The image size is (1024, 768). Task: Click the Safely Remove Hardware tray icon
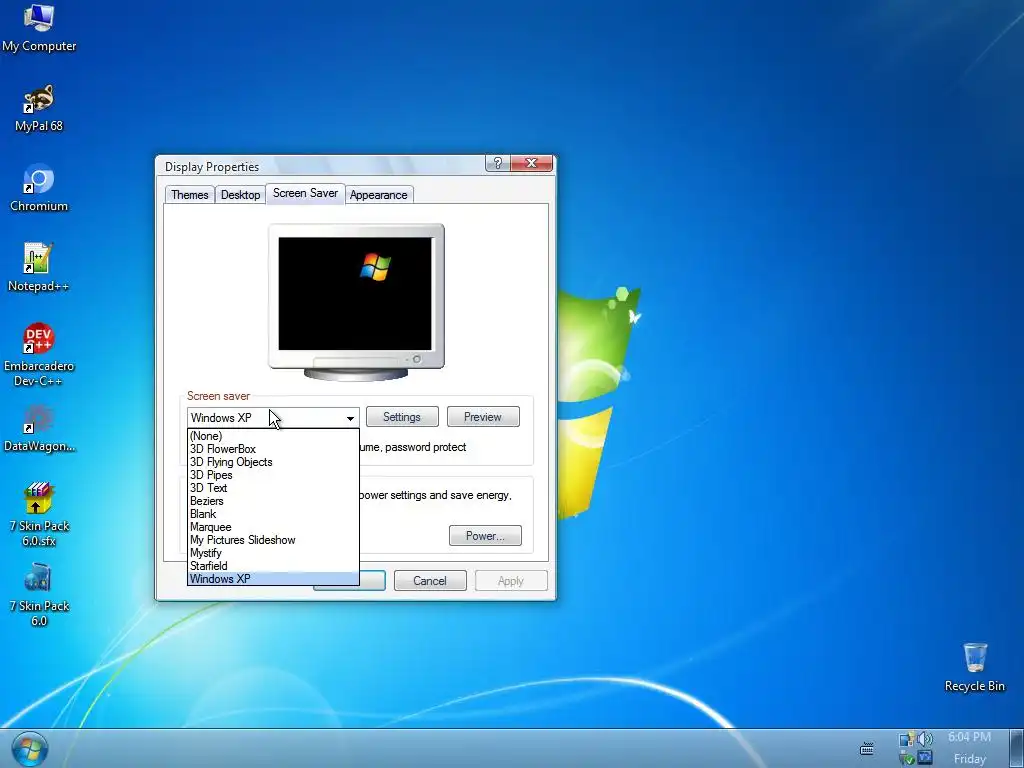pos(906,758)
